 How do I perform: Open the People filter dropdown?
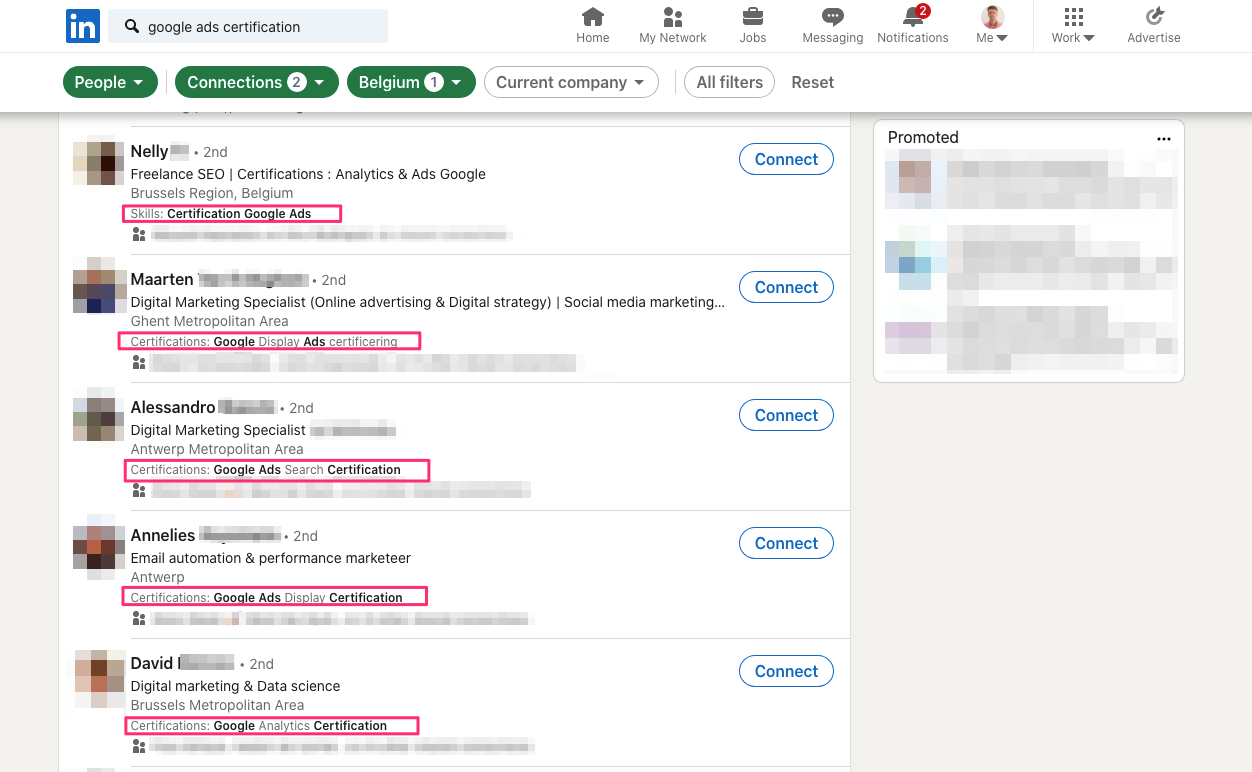tap(110, 82)
